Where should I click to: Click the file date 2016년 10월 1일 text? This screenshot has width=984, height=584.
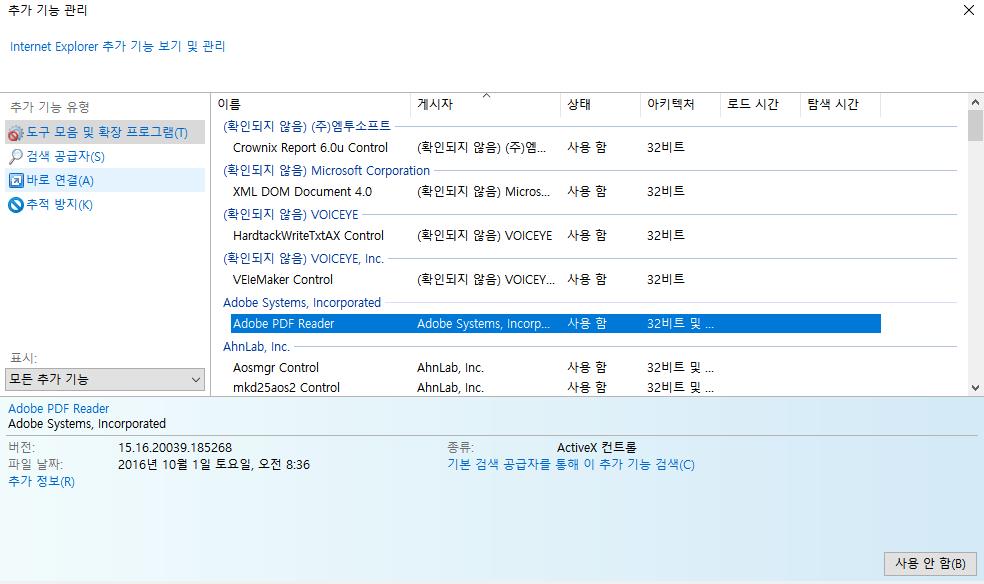pos(214,465)
